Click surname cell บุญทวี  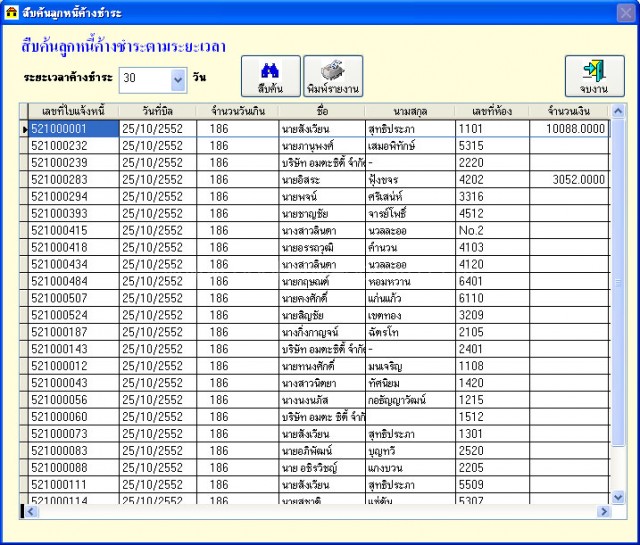click(x=410, y=451)
